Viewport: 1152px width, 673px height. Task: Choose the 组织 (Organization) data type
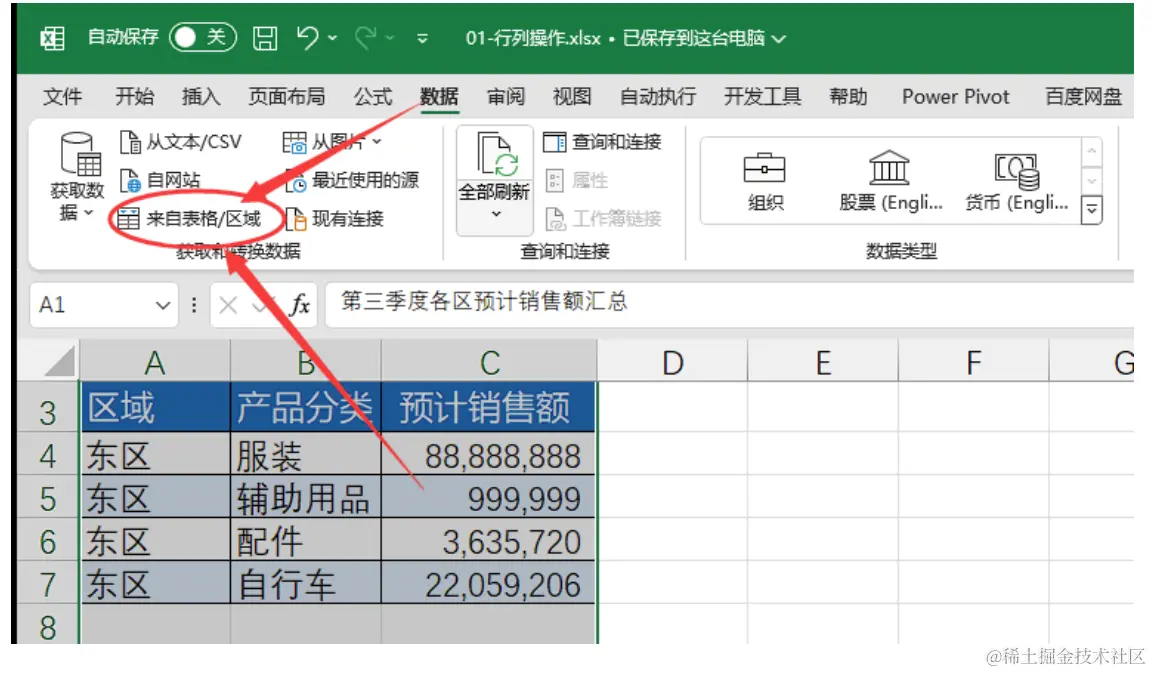[x=765, y=181]
